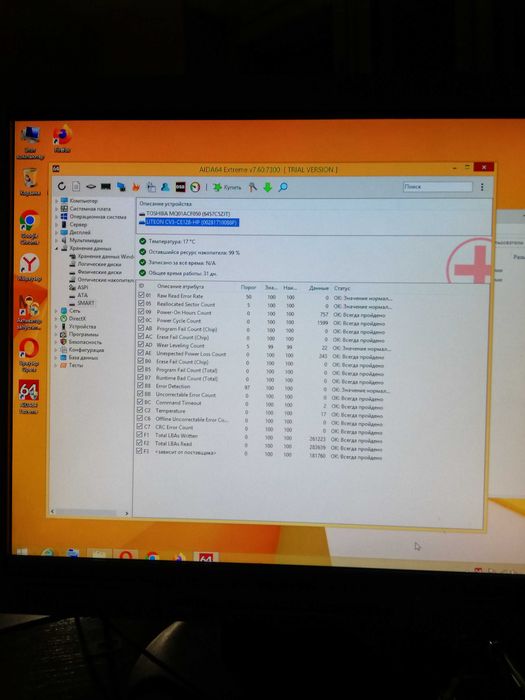Sort by the Описание атрибута column header
525x700 pixels.
pyautogui.click(x=180, y=287)
